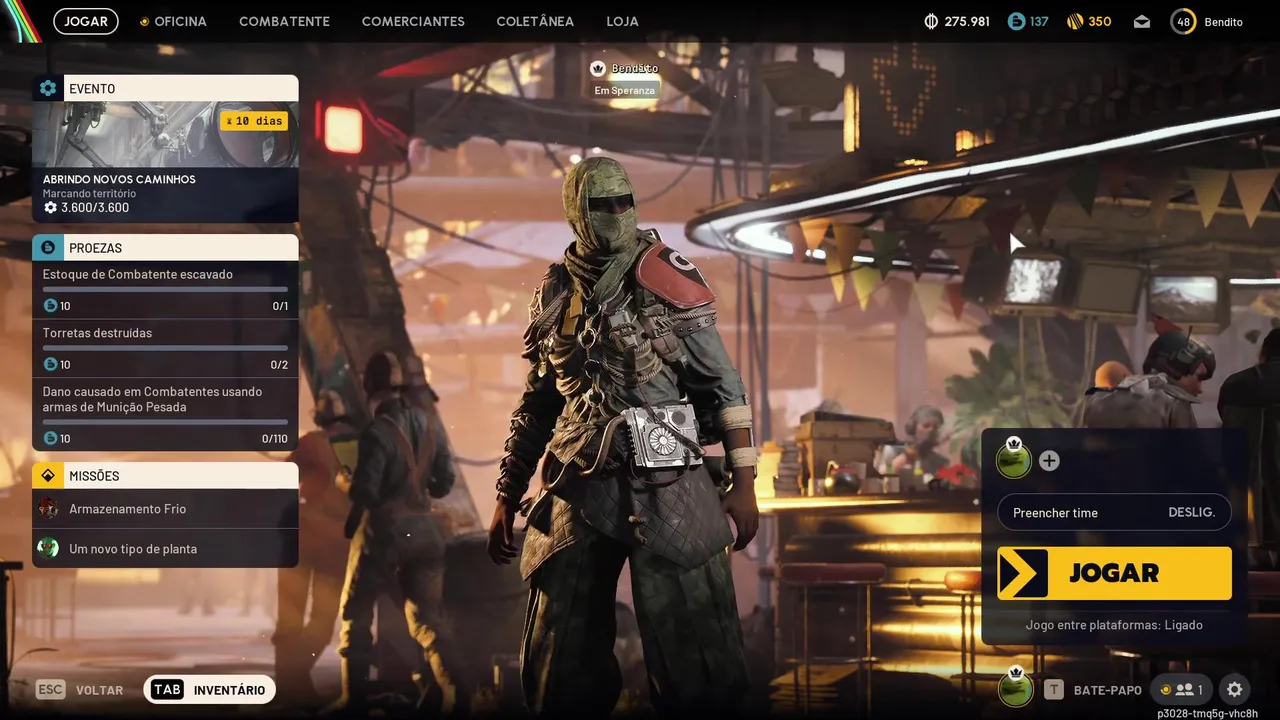Go to the COMERCIANTES tab

point(413,21)
